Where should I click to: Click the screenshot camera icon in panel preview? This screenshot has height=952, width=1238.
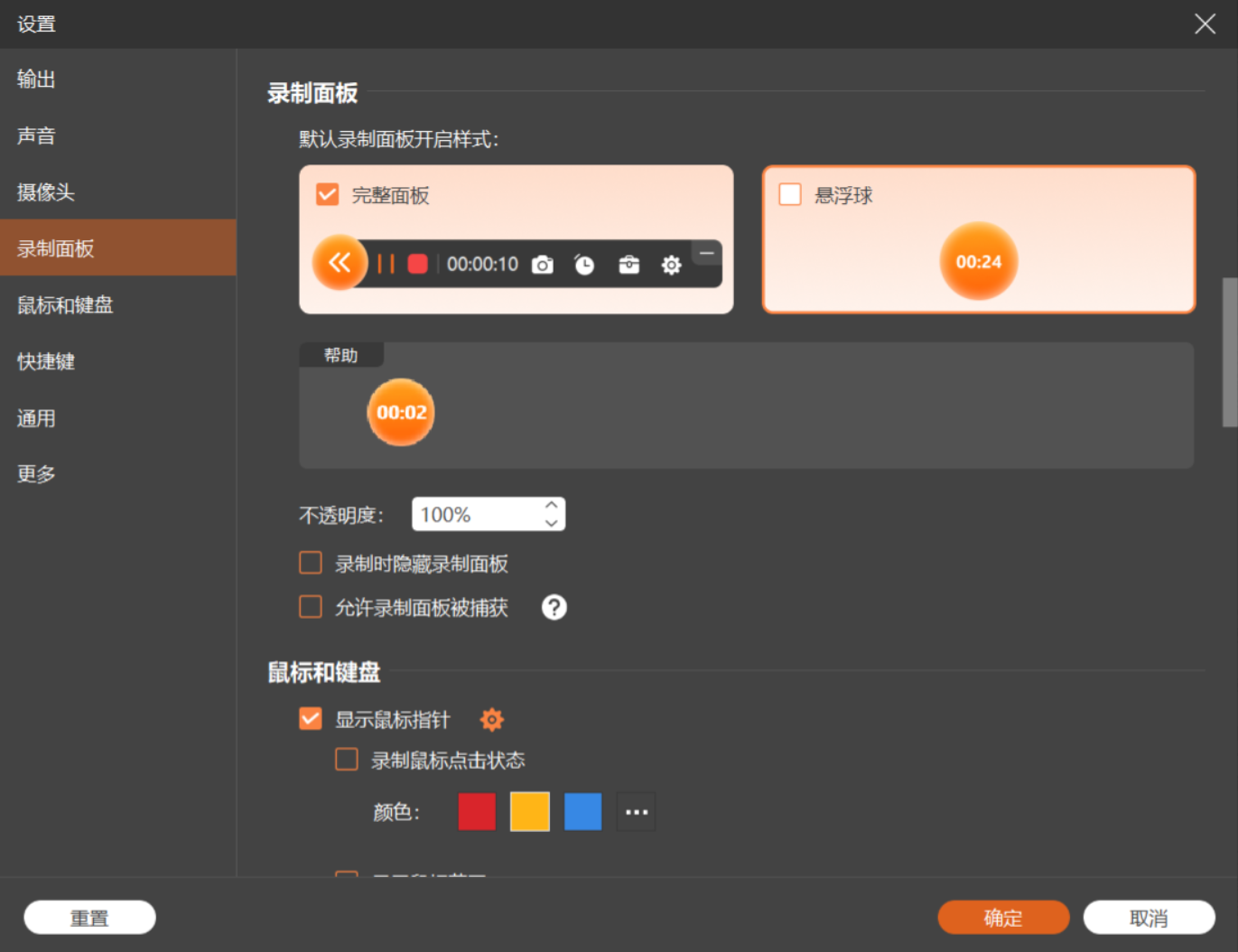[542, 265]
